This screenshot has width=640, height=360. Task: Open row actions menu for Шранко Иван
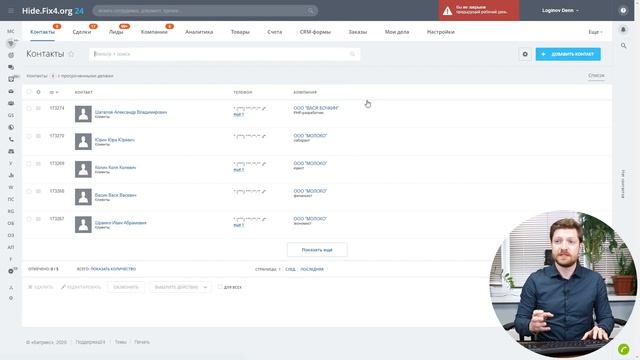(x=38, y=219)
